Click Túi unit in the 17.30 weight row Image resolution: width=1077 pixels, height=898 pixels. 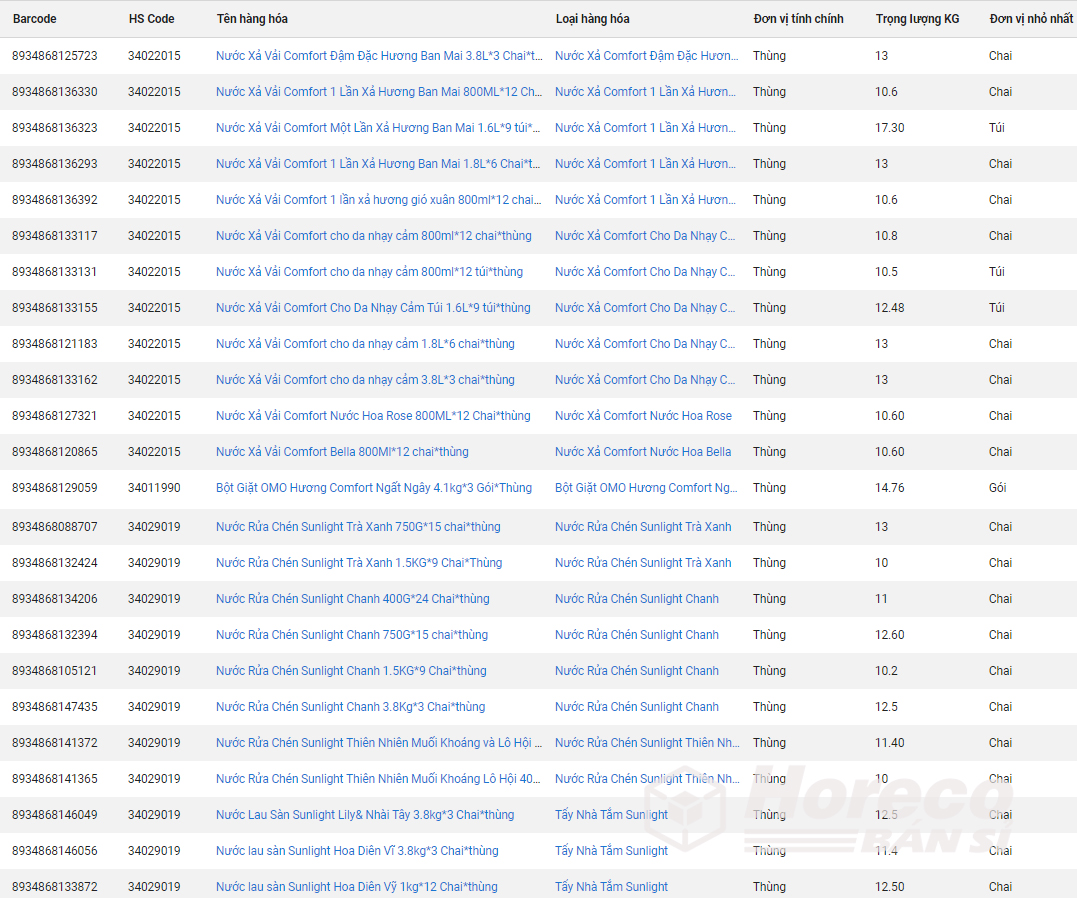coord(997,128)
